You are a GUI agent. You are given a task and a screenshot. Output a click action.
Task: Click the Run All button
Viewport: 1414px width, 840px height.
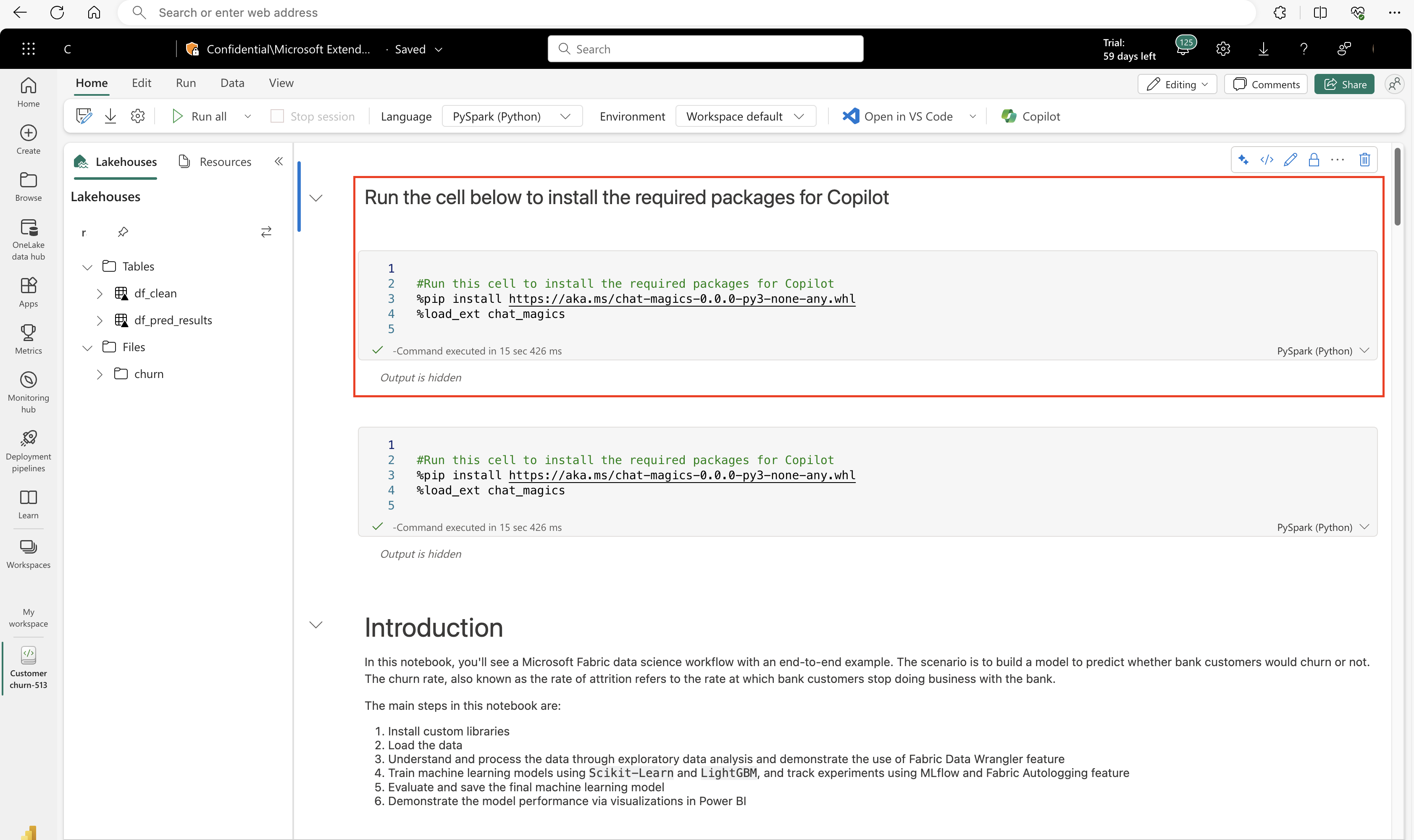[x=199, y=116]
